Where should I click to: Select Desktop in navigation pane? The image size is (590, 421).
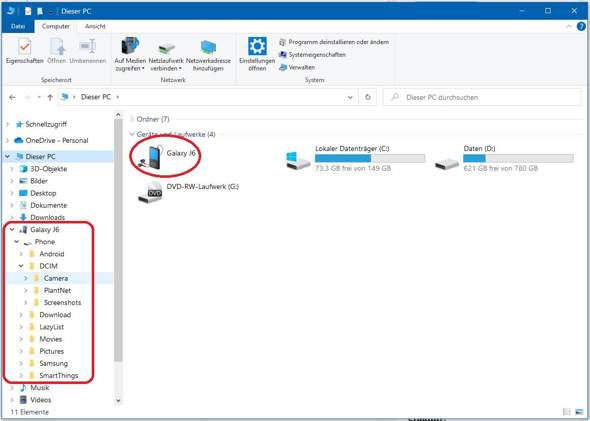[43, 193]
